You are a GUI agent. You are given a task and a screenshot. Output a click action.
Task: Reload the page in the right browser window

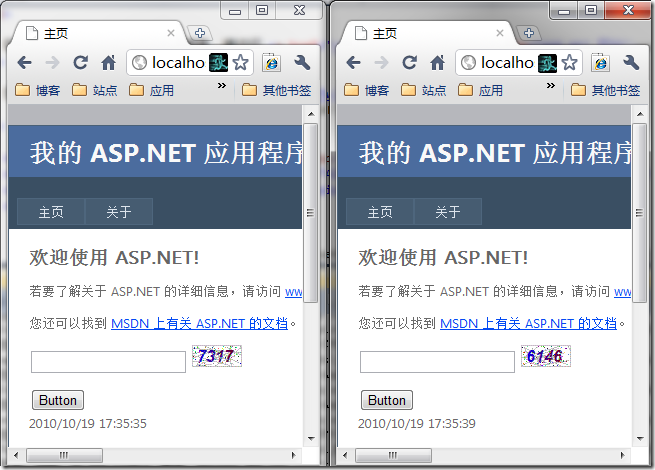409,63
